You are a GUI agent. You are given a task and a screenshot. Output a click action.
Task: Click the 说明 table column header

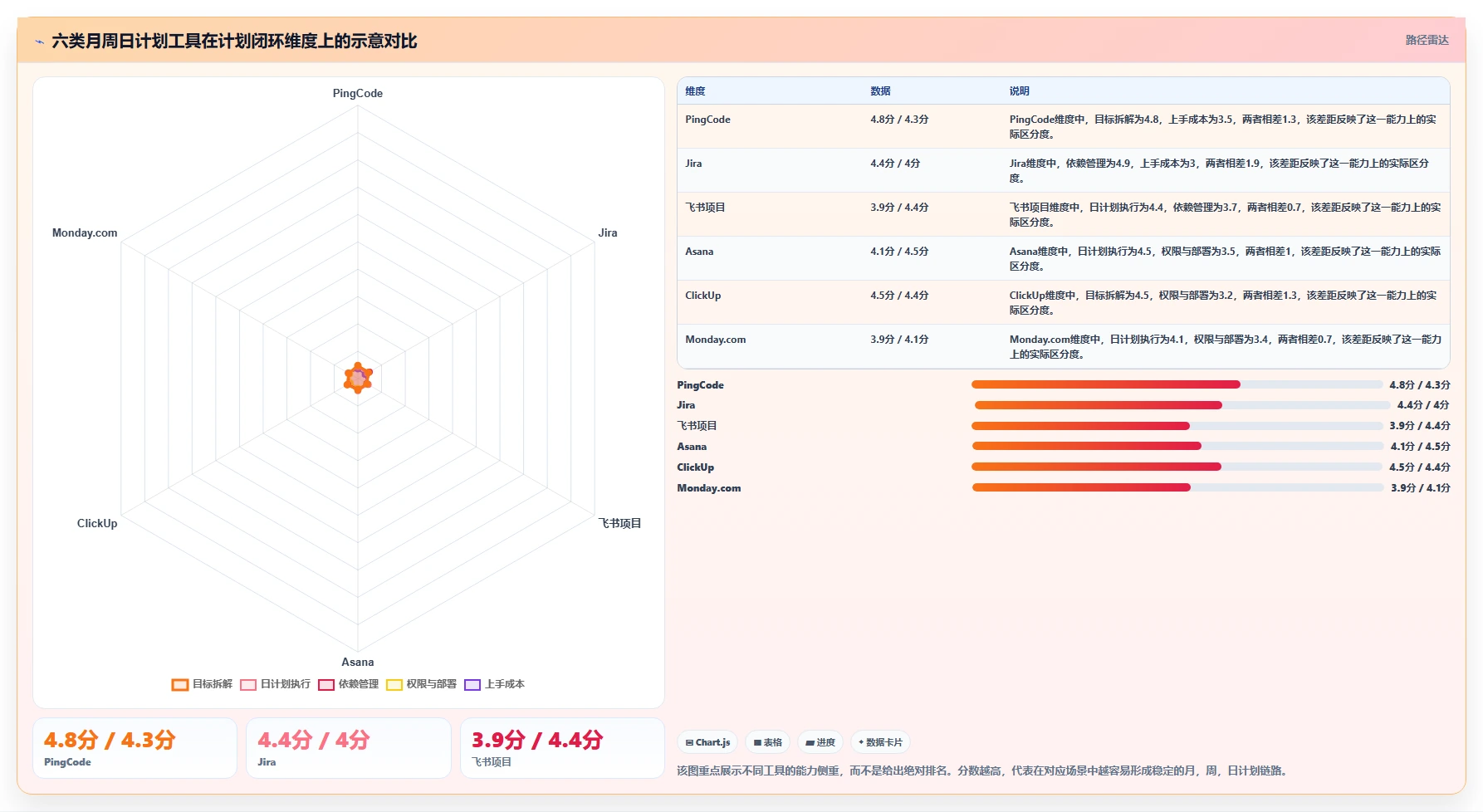click(1019, 91)
